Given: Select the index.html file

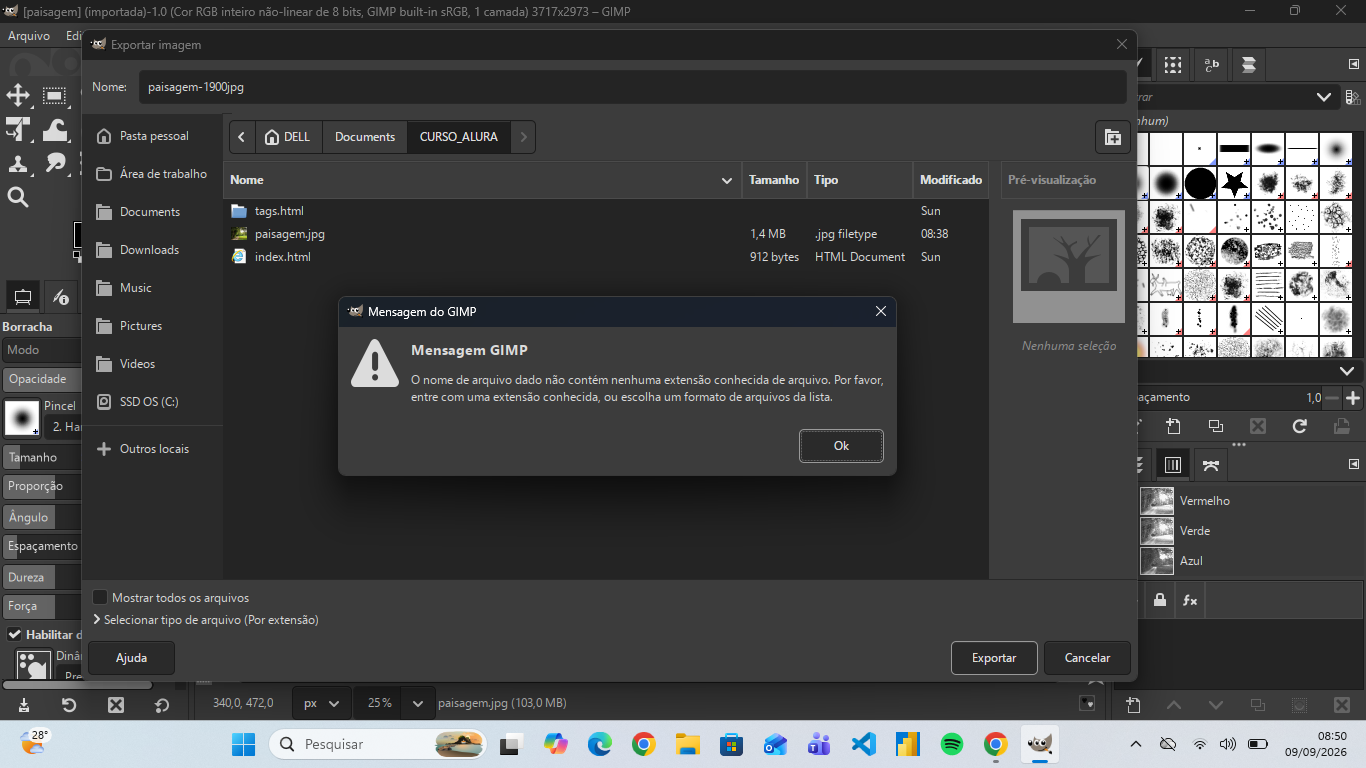Looking at the screenshot, I should click(606, 257).
